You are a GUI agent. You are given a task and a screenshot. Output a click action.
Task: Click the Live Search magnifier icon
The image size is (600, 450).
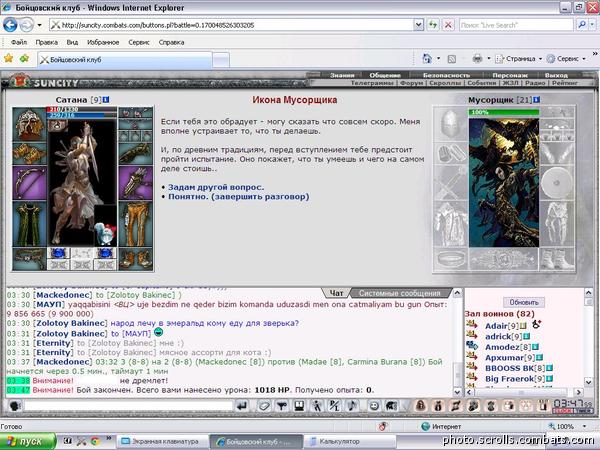(x=582, y=25)
